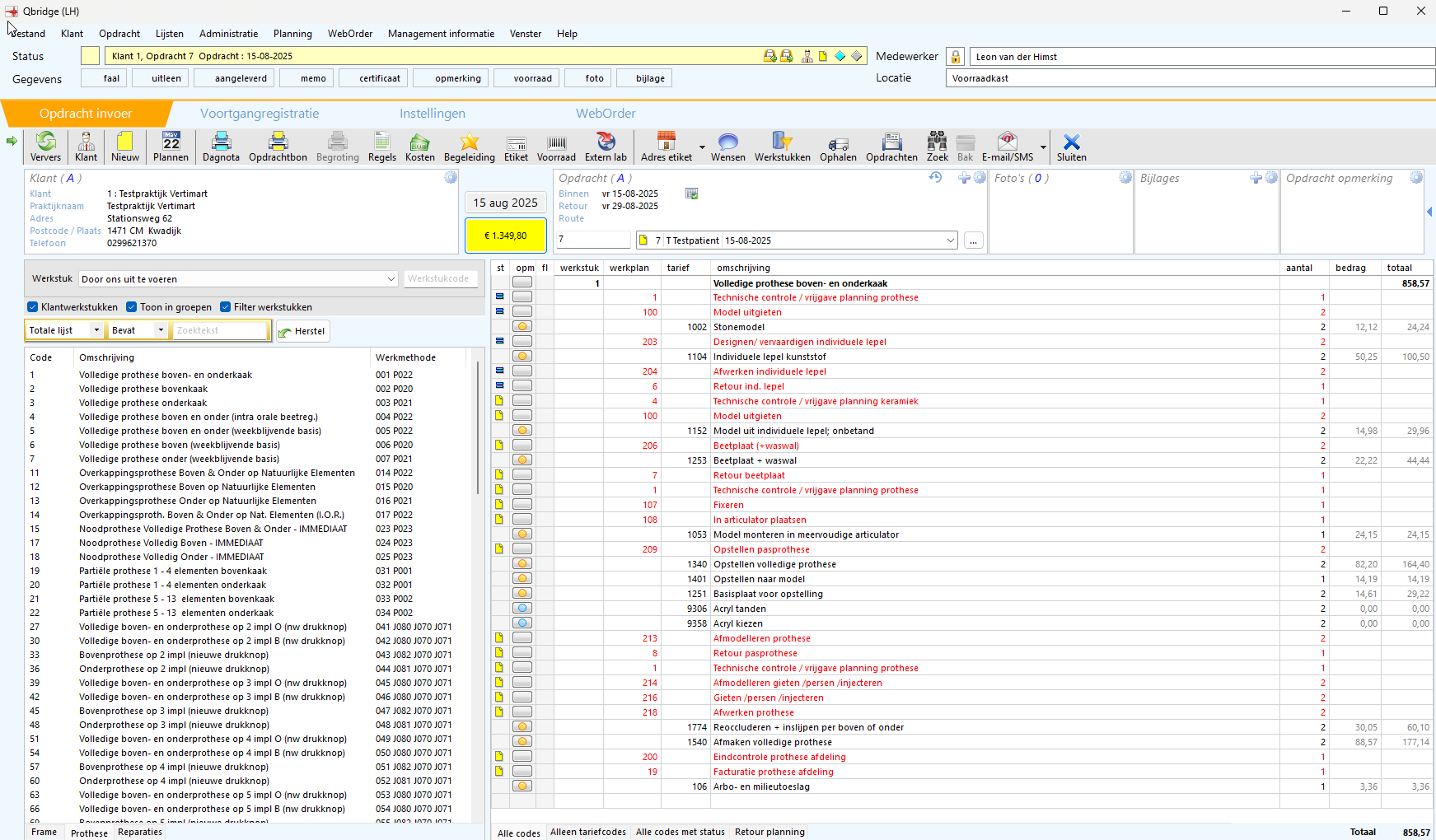Uncheck the Klantwerkstukken checkbox

coord(33,307)
